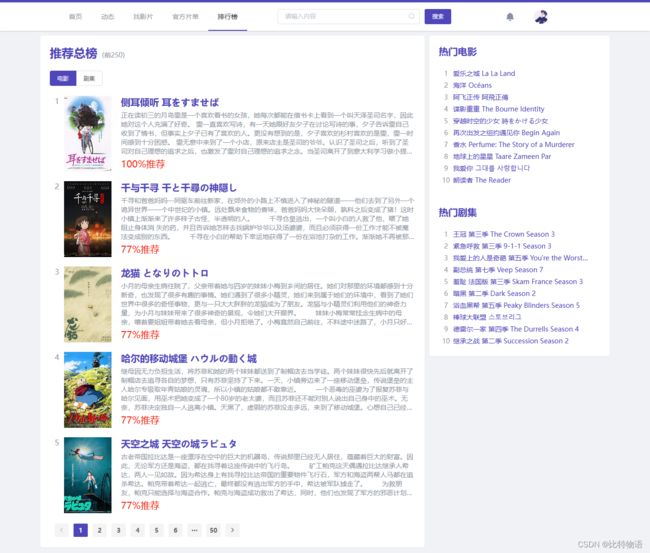This screenshot has width=650, height=553.
Task: Open title link 哈尔的移动城堡 ハウルの動く城
Action: click(x=189, y=359)
